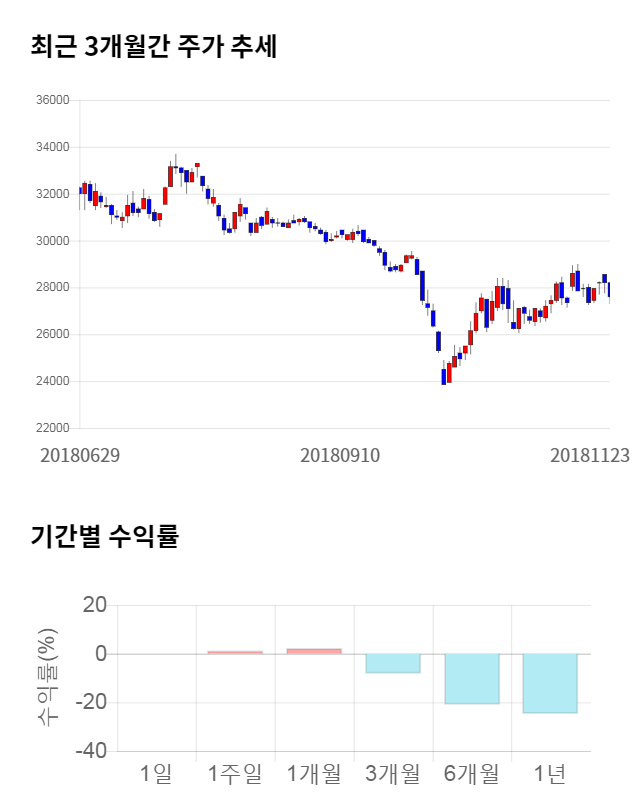The width and height of the screenshot is (640, 810).
Task: Click the 수익률(%) axis title
Action: click(x=46, y=678)
